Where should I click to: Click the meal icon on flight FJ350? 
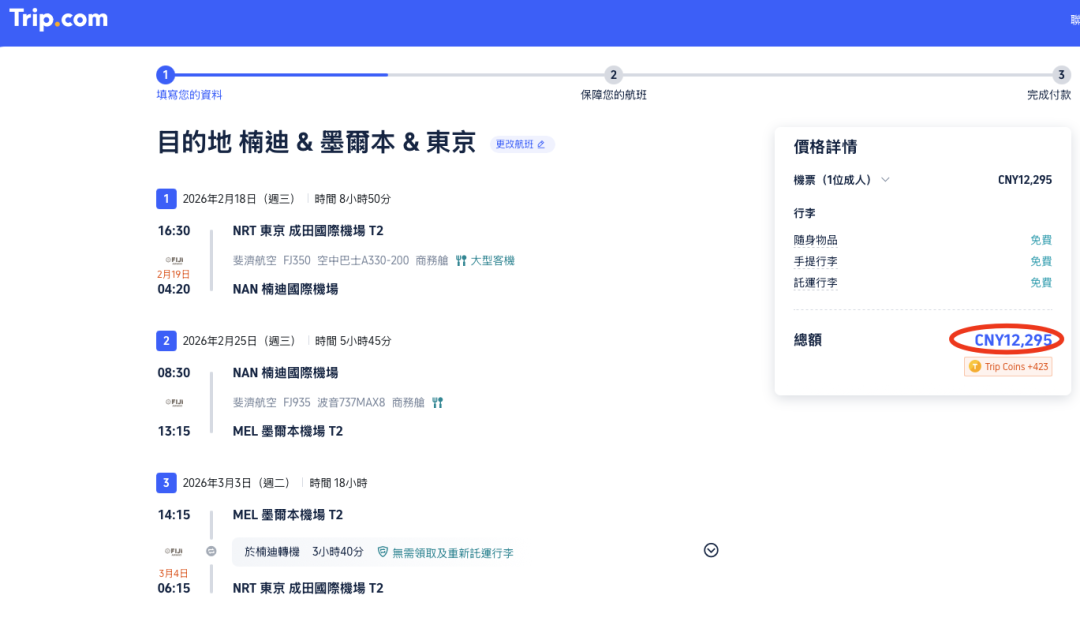click(461, 260)
